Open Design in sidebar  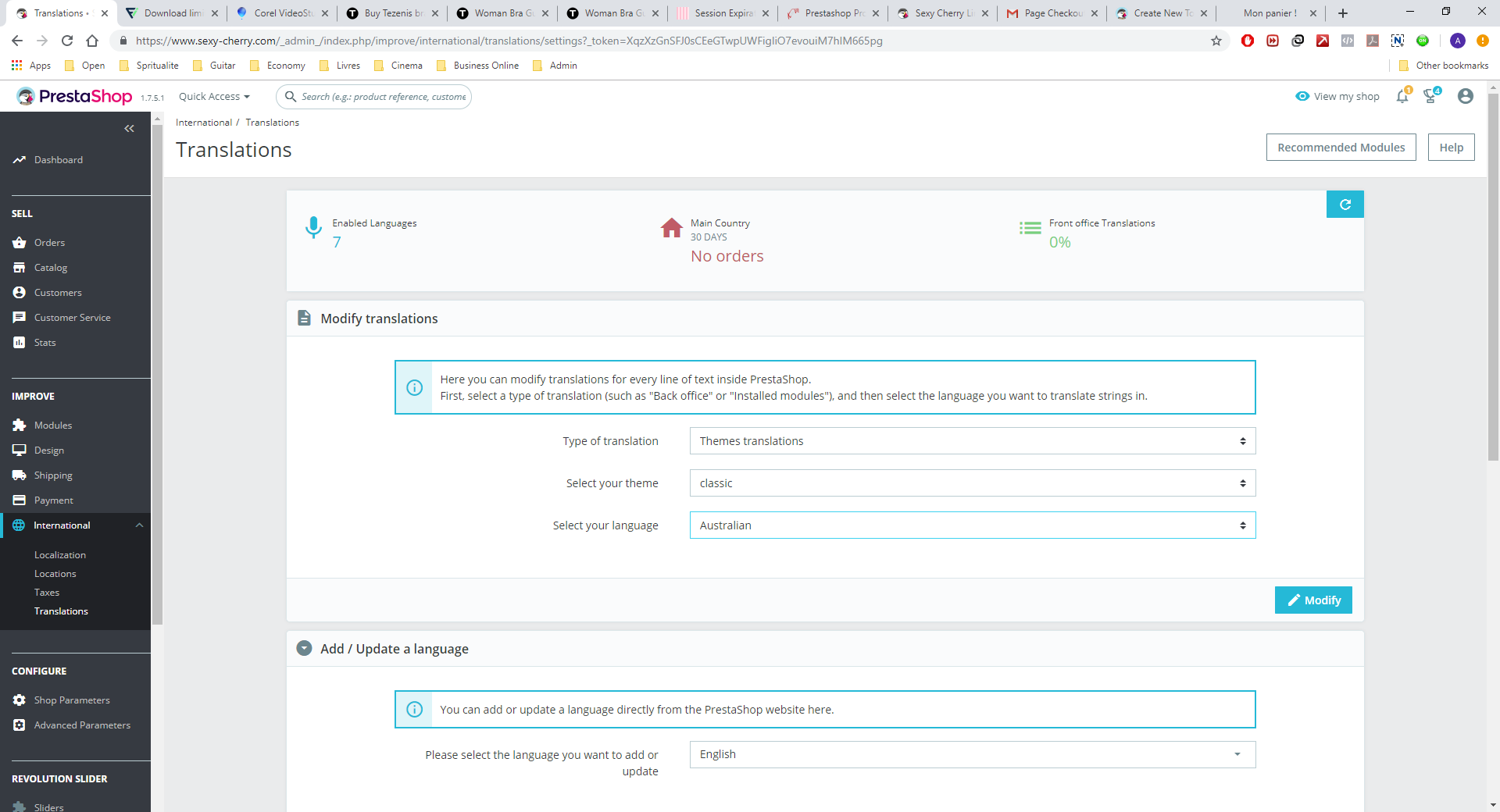click(49, 451)
